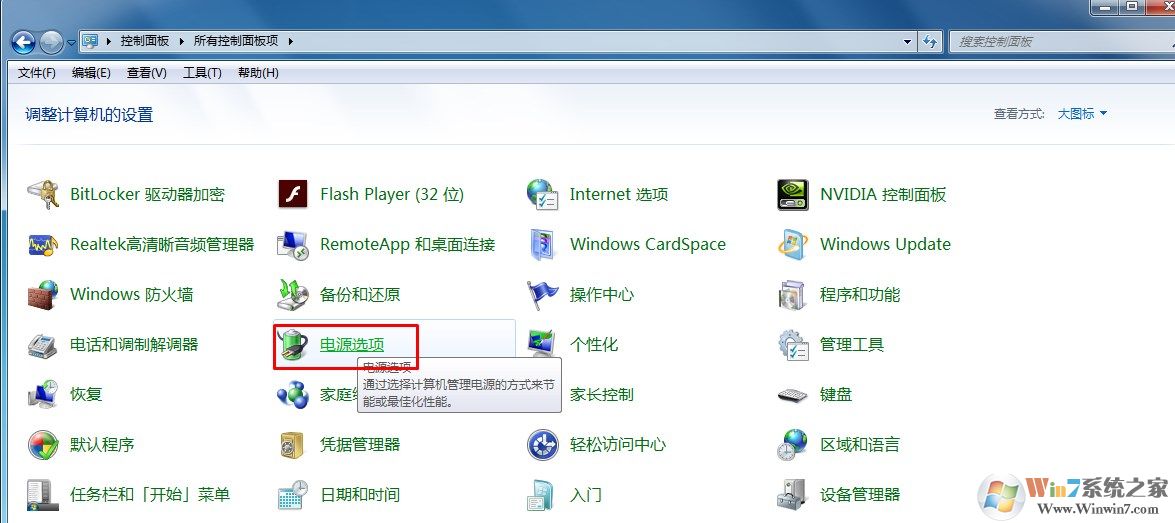This screenshot has height=523, width=1175.
Task: Click the 程序和功能 text label
Action: pos(860,294)
